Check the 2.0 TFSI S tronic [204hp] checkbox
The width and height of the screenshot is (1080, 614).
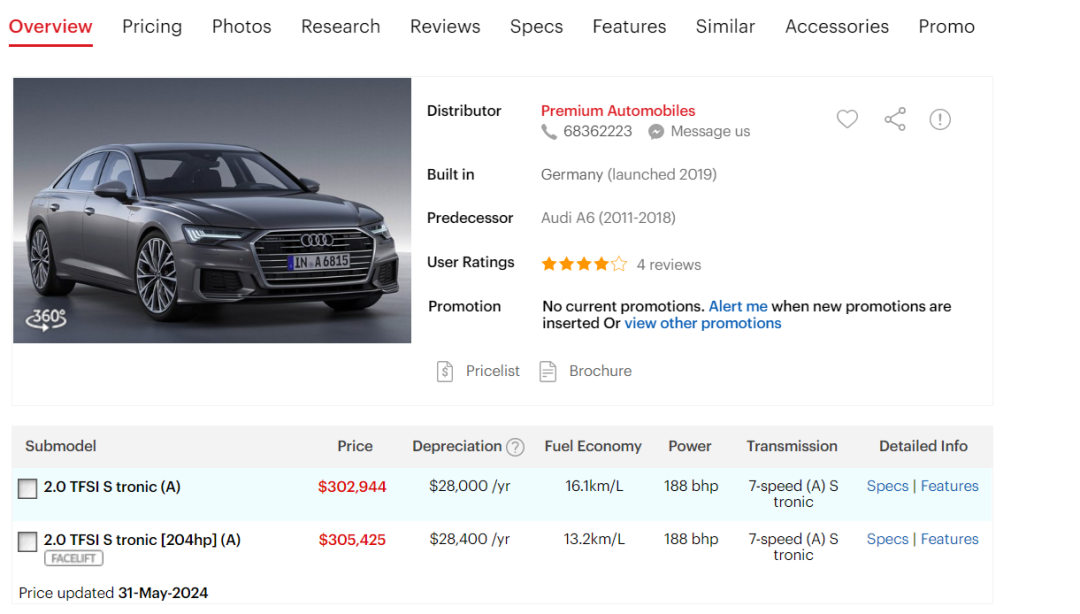(x=28, y=542)
